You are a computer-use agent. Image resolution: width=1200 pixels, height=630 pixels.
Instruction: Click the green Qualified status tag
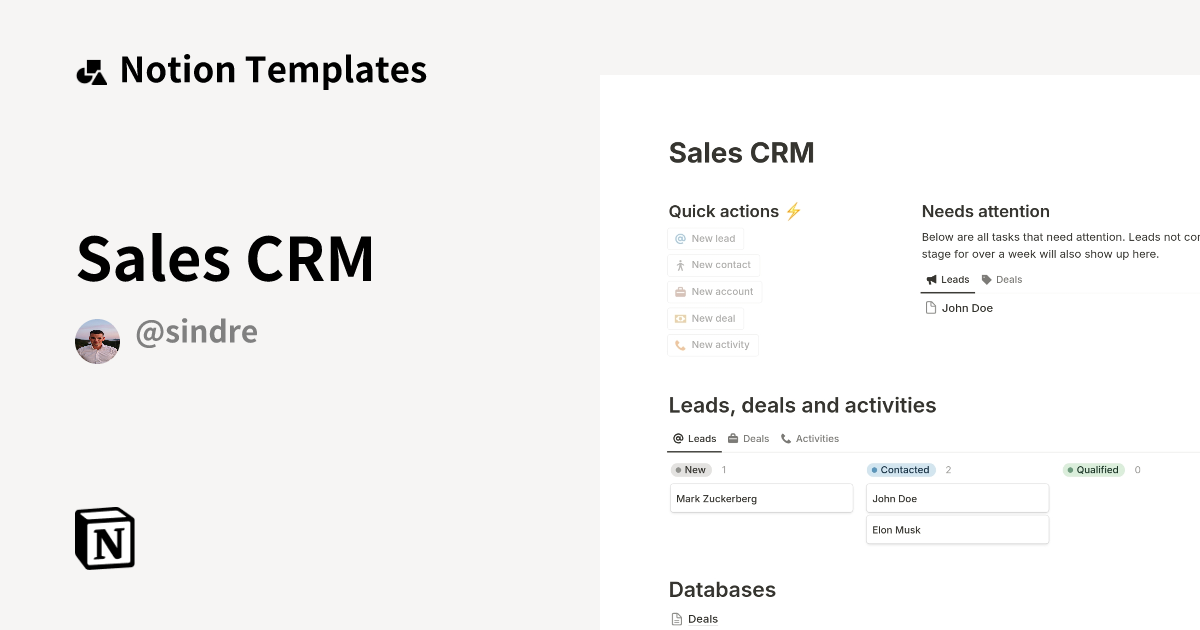pos(1093,470)
